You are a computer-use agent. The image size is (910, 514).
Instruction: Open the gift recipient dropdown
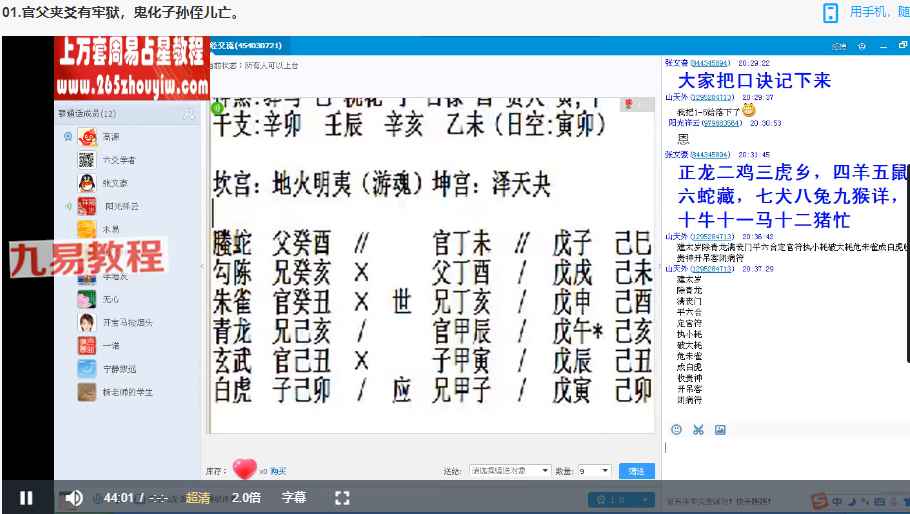[510, 470]
